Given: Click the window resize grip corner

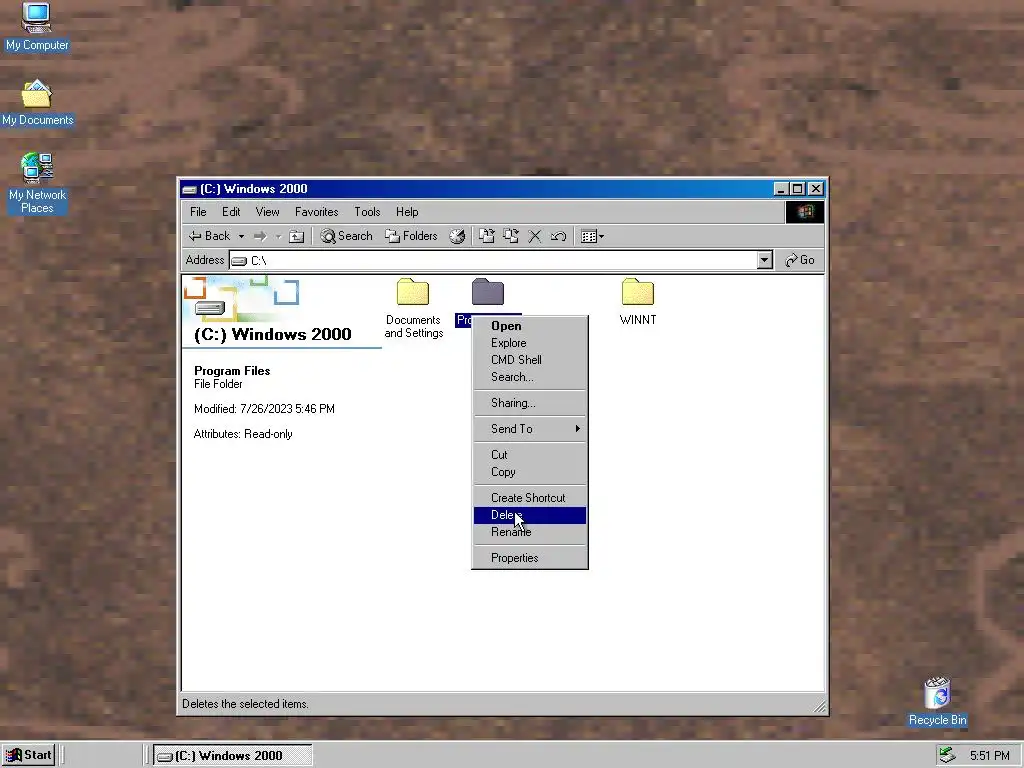Looking at the screenshot, I should 819,705.
